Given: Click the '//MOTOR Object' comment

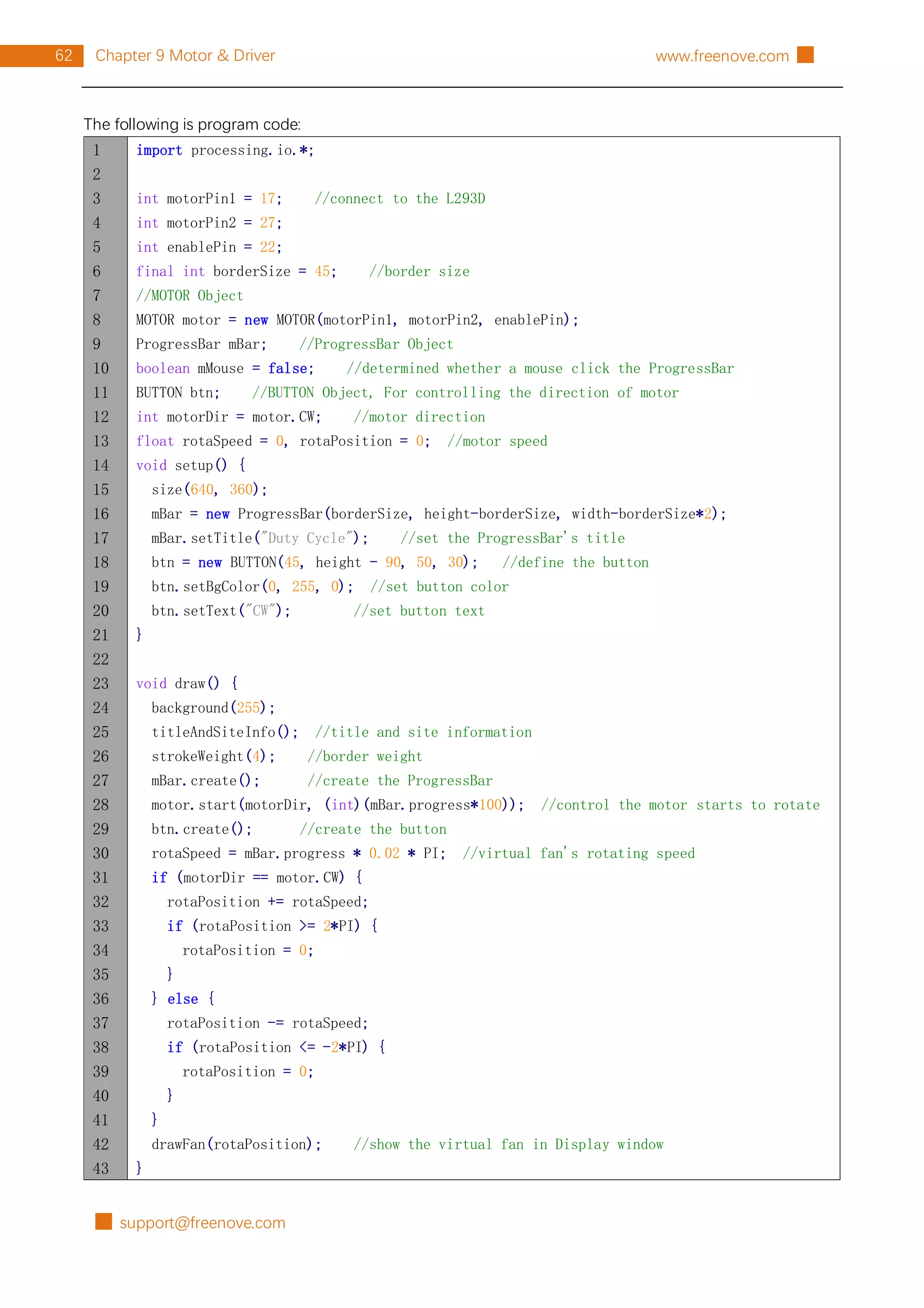Looking at the screenshot, I should 189,296.
